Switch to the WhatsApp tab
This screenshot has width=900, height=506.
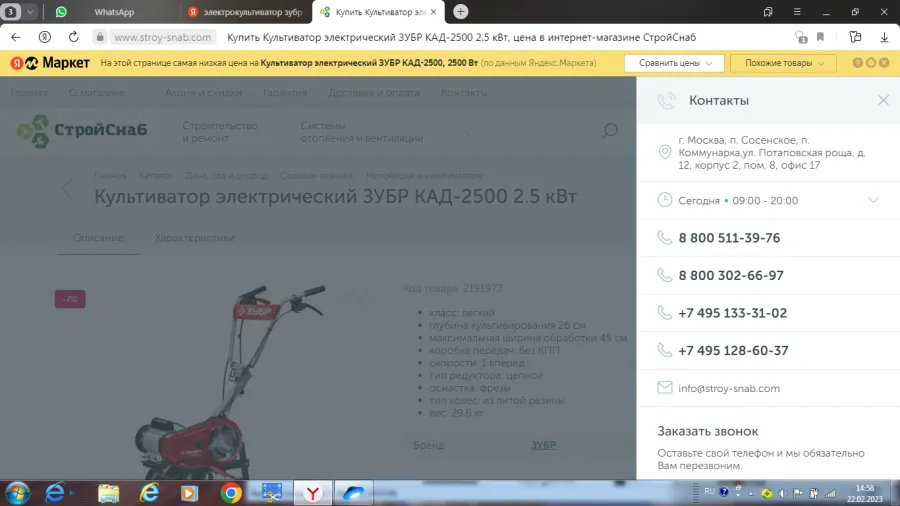pyautogui.click(x=114, y=12)
